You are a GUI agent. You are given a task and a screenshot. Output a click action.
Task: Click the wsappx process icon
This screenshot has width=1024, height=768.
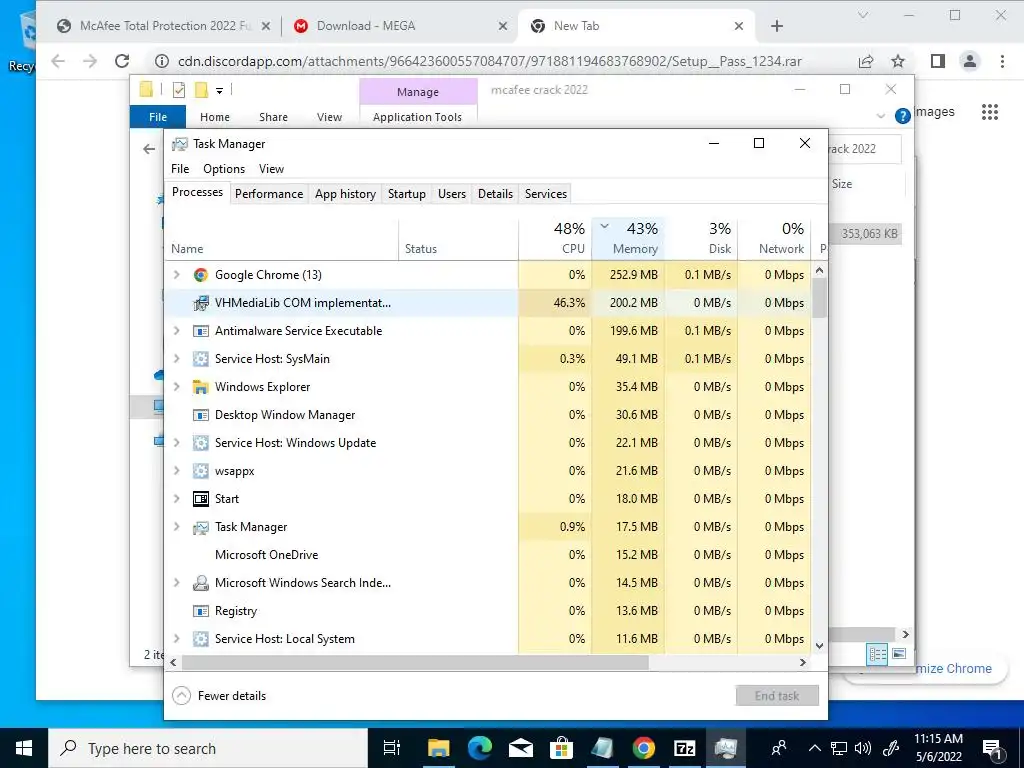(x=200, y=471)
